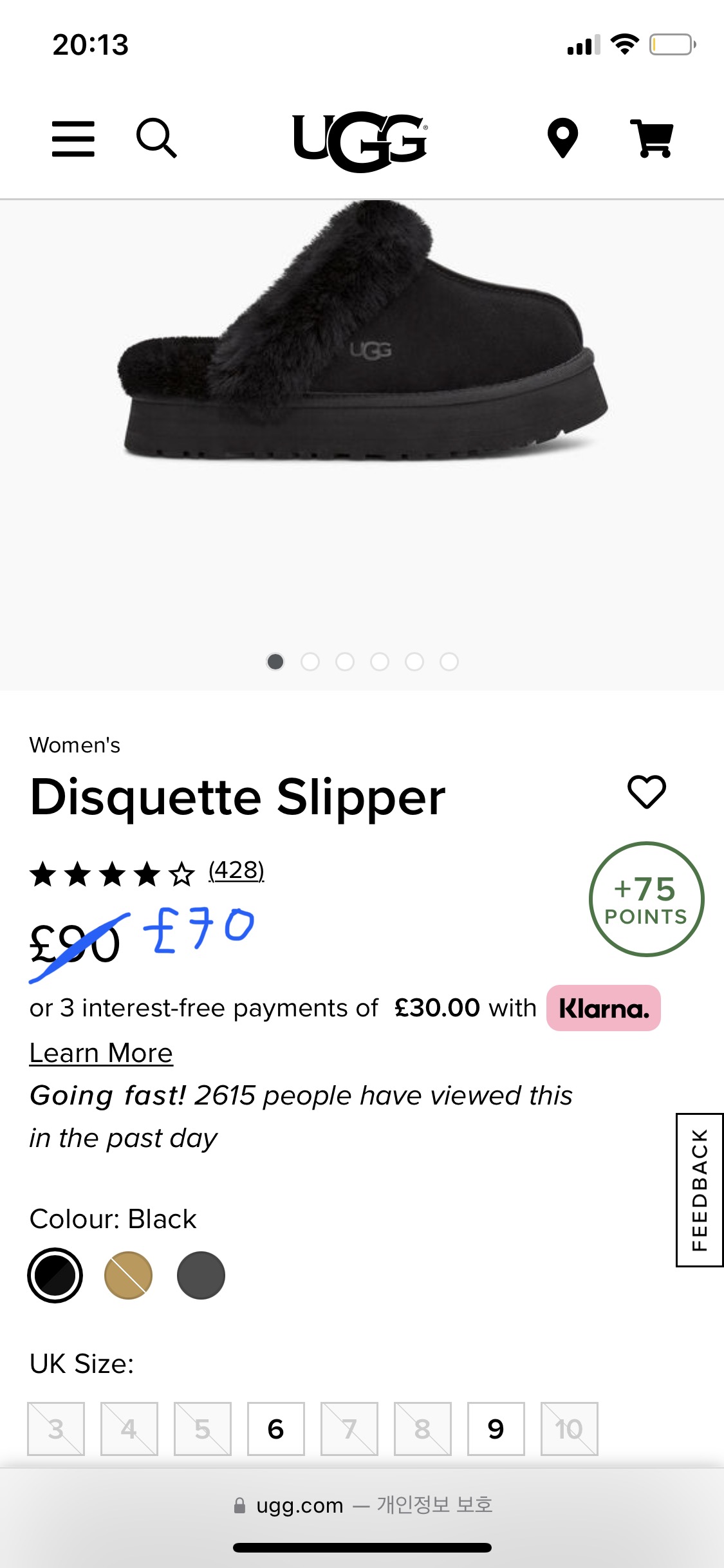
Task: Select UK size 6
Action: 276,1428
